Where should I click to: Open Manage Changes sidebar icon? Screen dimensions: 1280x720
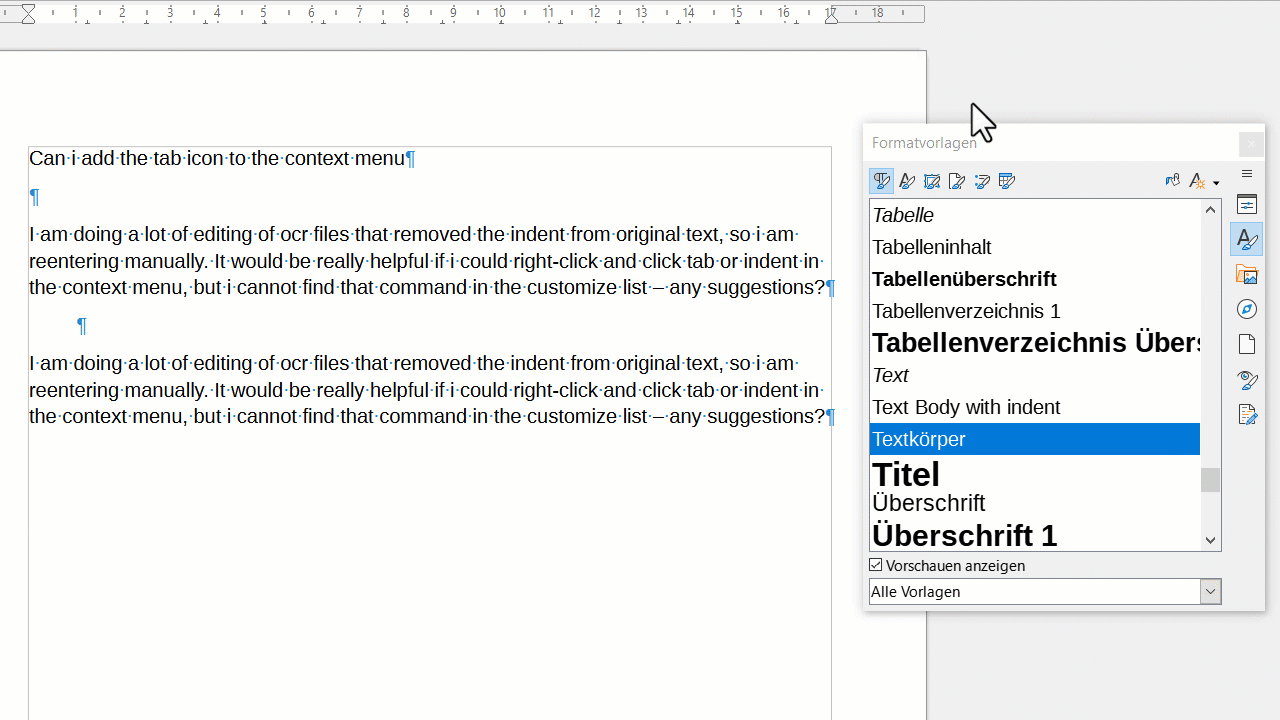(x=1247, y=414)
